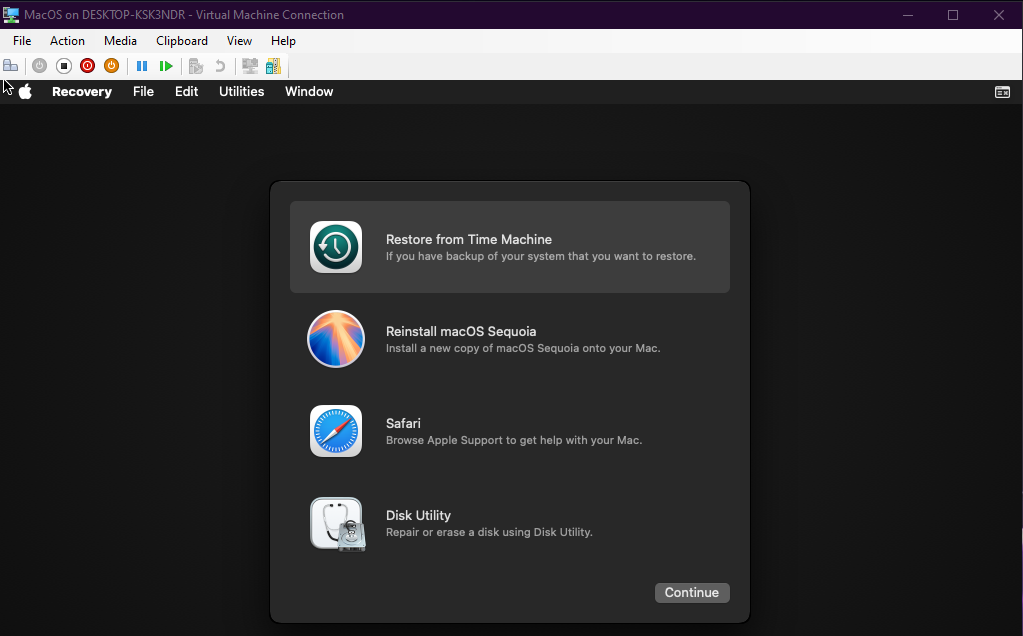Click the Continue button
1023x636 pixels.
(692, 593)
